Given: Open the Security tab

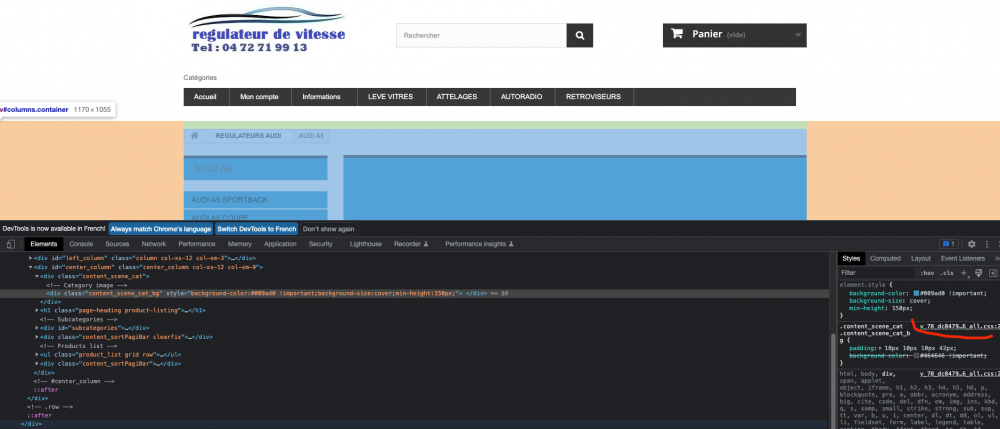Looking at the screenshot, I should tap(321, 244).
